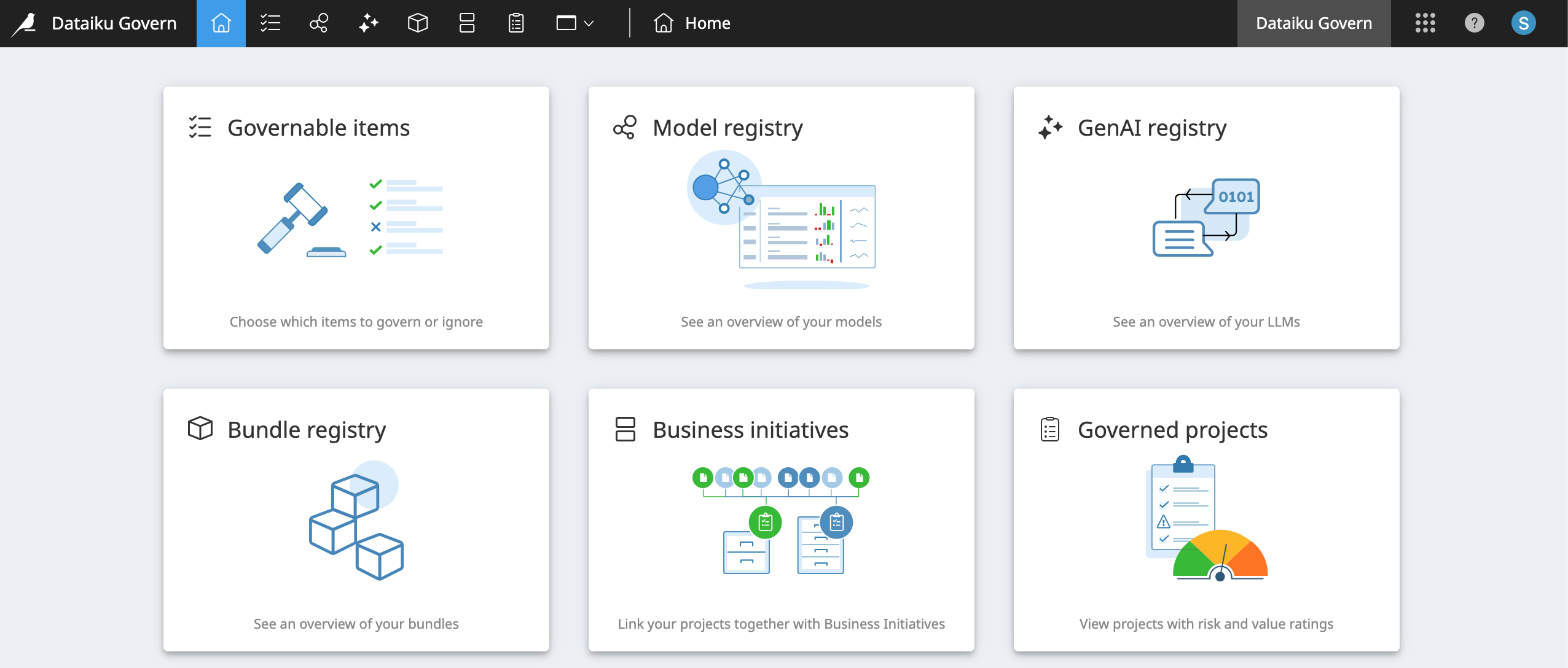Click the sparkle icon on GenAI registry card
Viewport: 1568px width, 668px height.
click(1050, 127)
